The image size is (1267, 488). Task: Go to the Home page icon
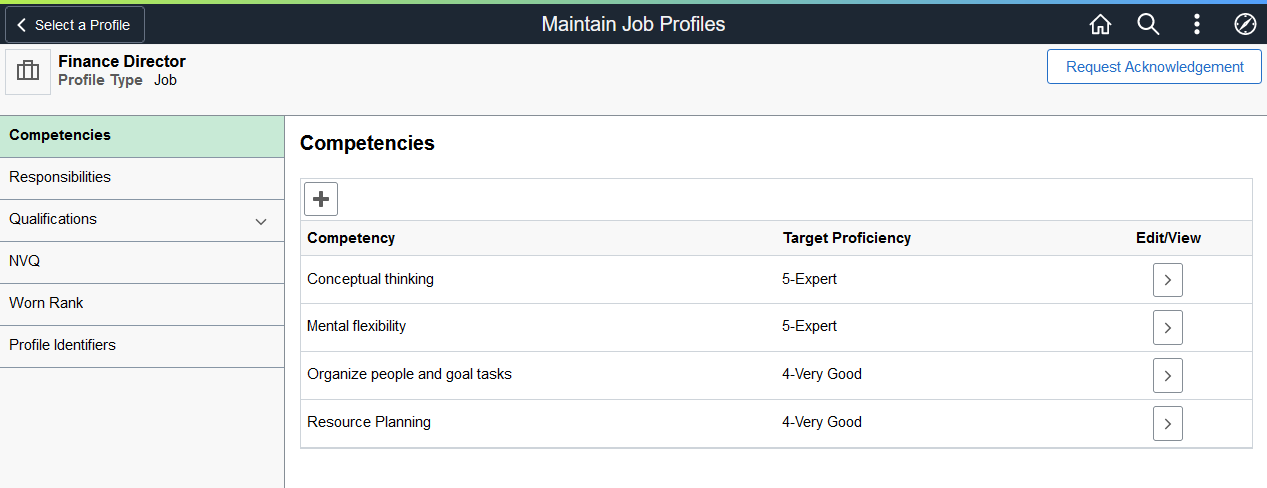click(x=1100, y=24)
